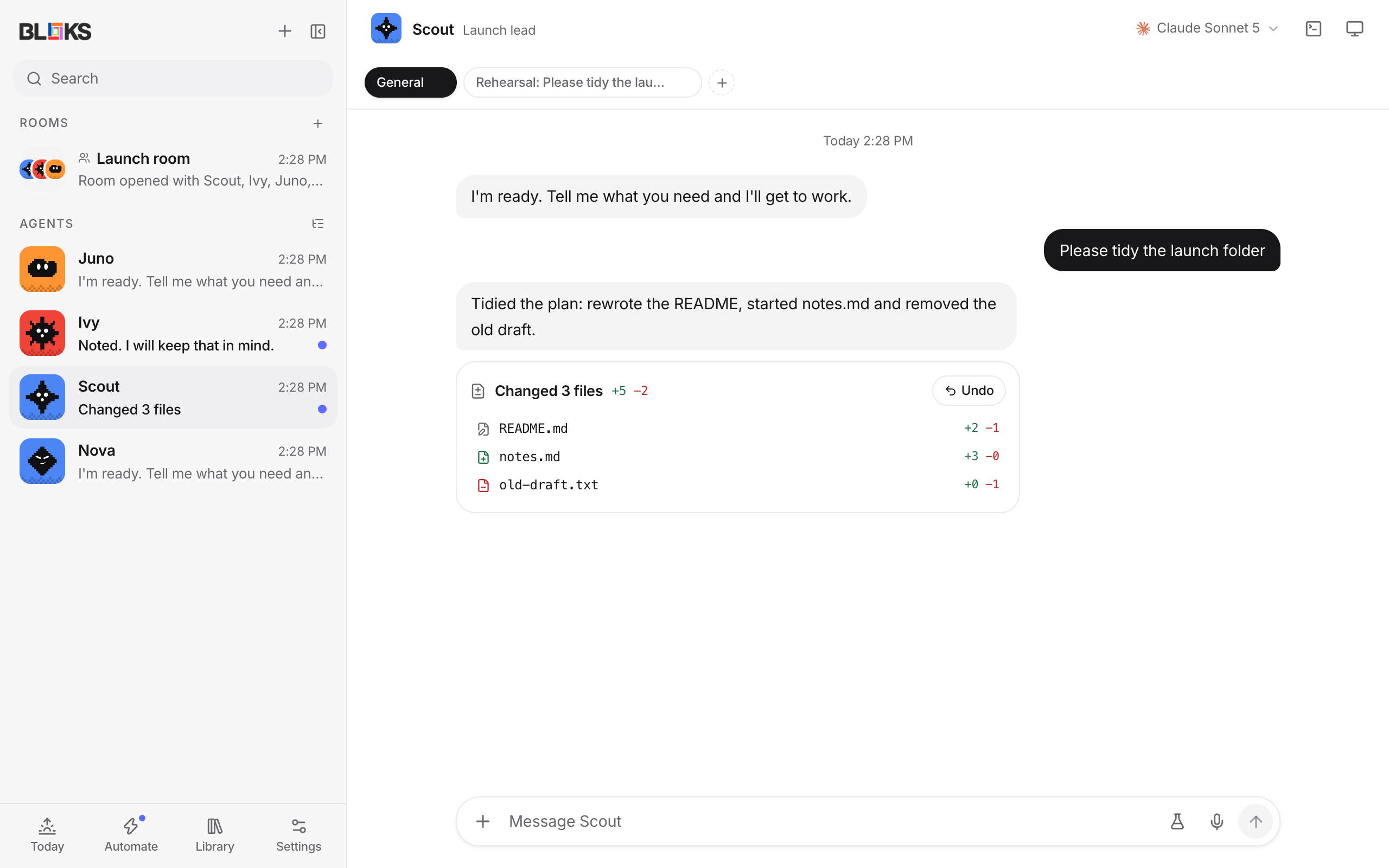Focus the Search field
Screen dimensions: 1389x868
(x=173, y=79)
